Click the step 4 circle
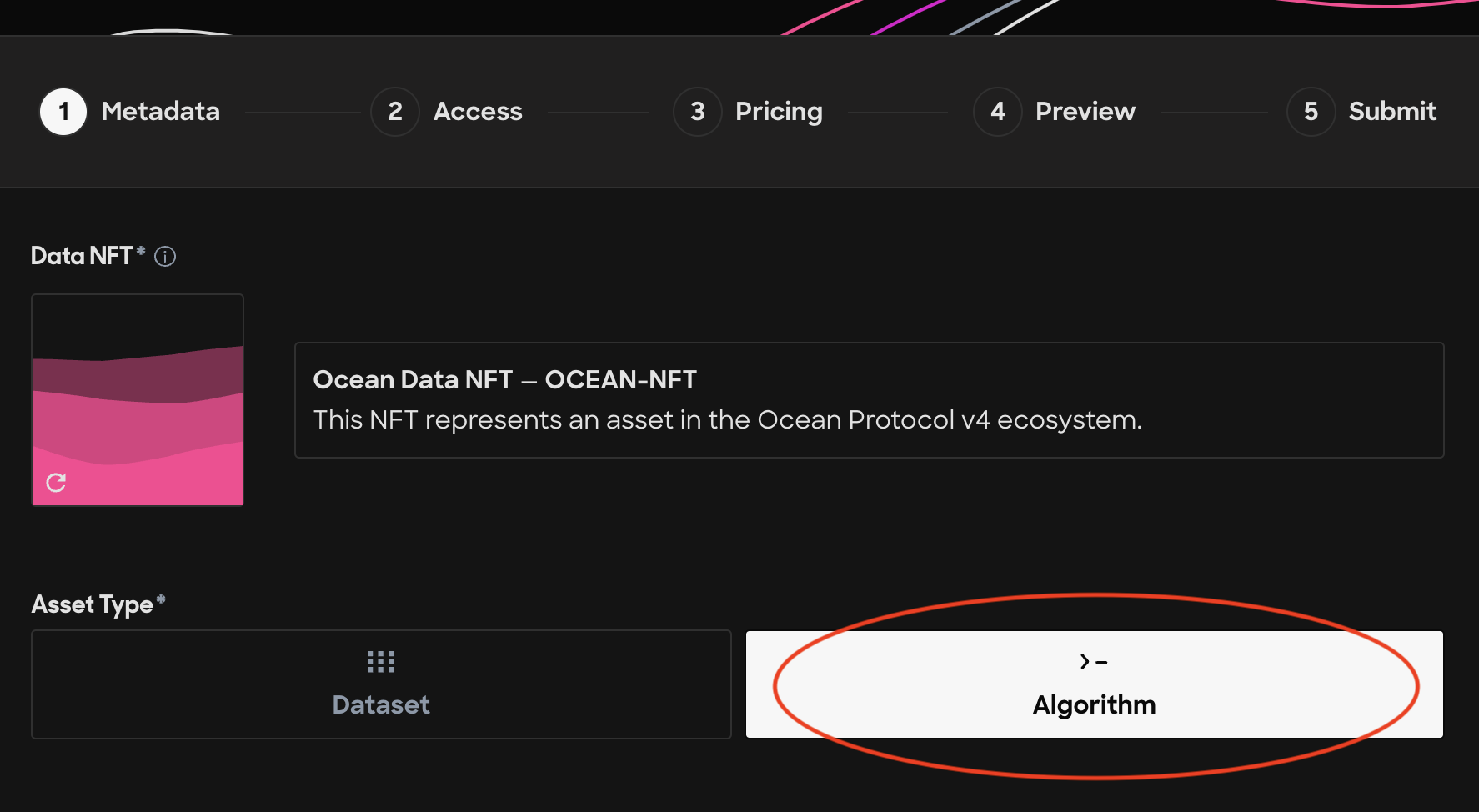 tap(998, 112)
